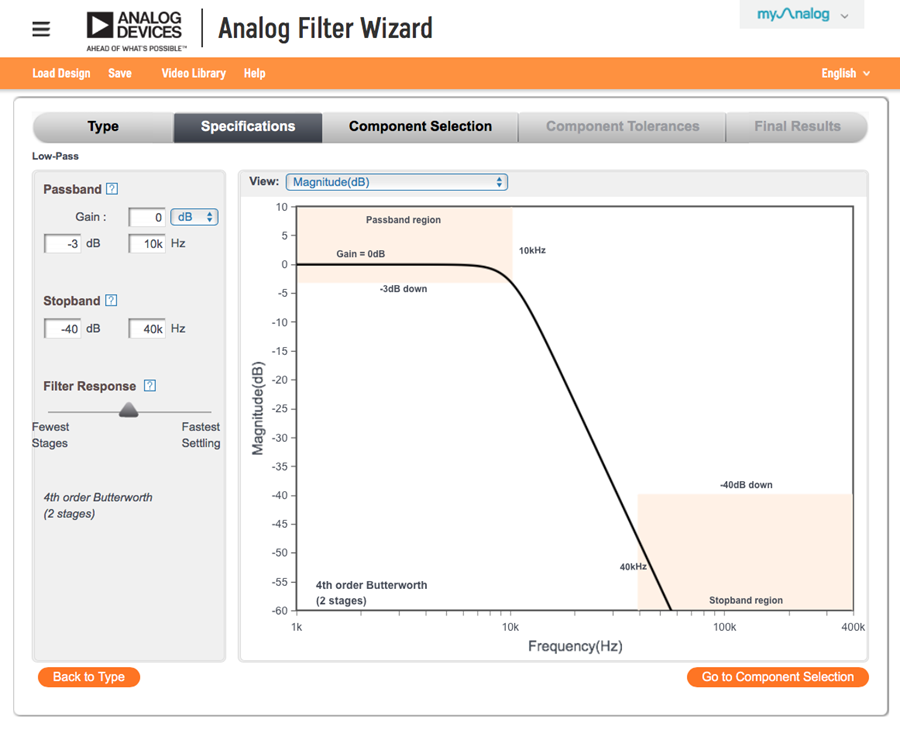Click the Analog Devices logo
Screen dimensions: 900x733
(137, 28)
